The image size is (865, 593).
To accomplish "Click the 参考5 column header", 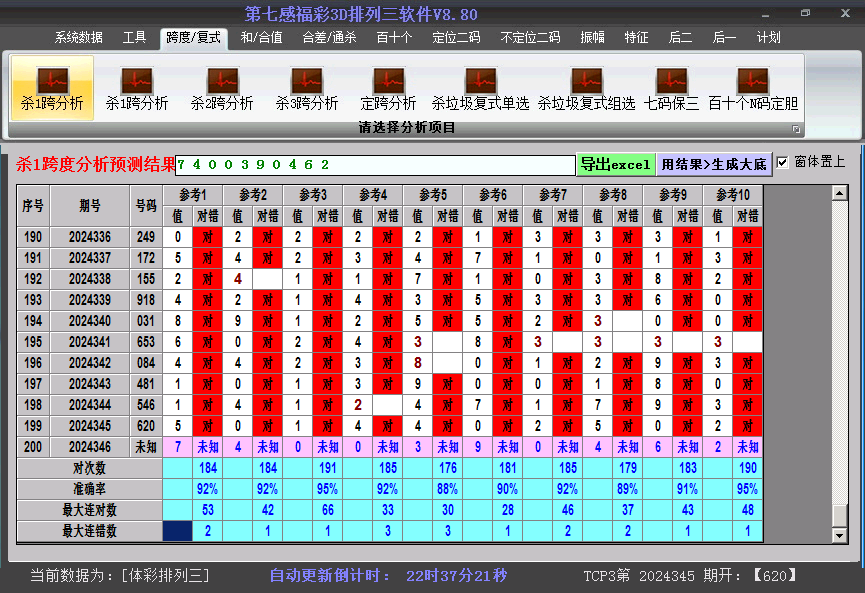I will coord(433,195).
